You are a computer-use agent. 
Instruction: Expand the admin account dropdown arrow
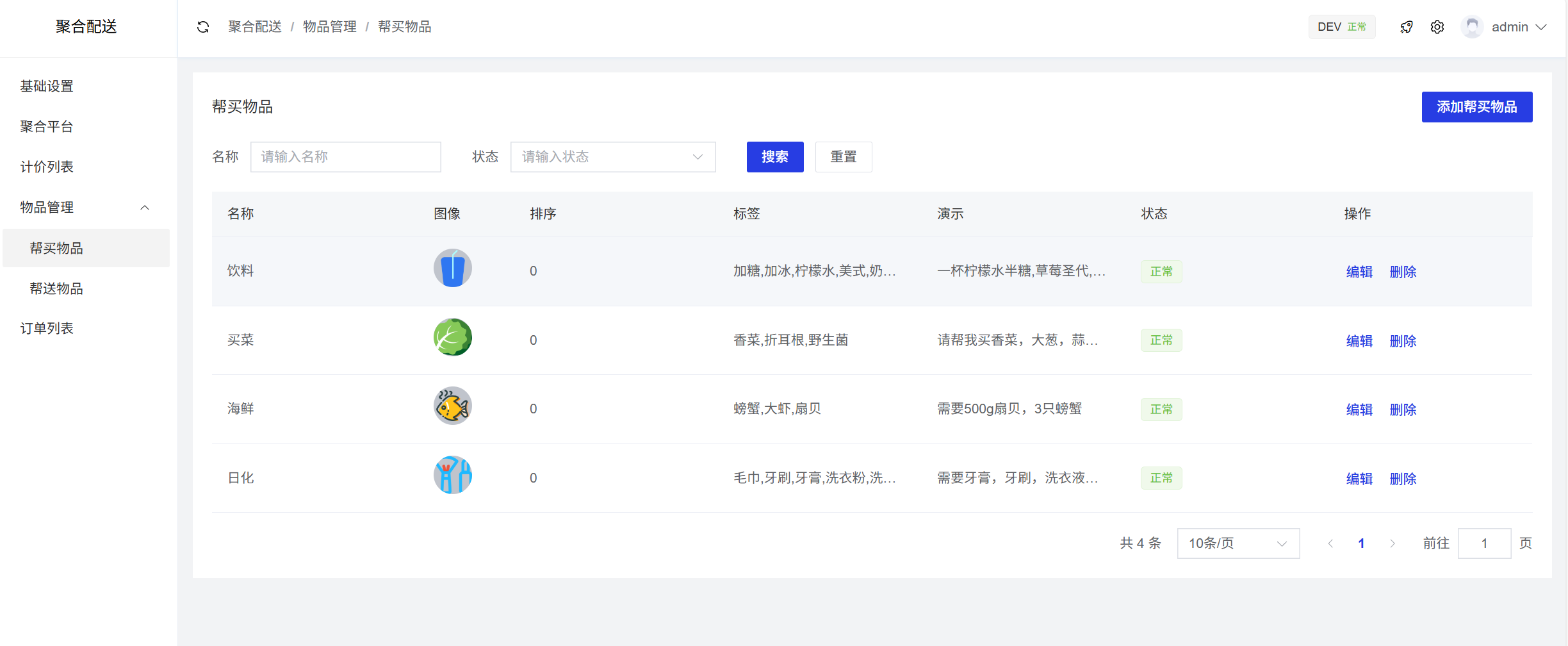1542,27
